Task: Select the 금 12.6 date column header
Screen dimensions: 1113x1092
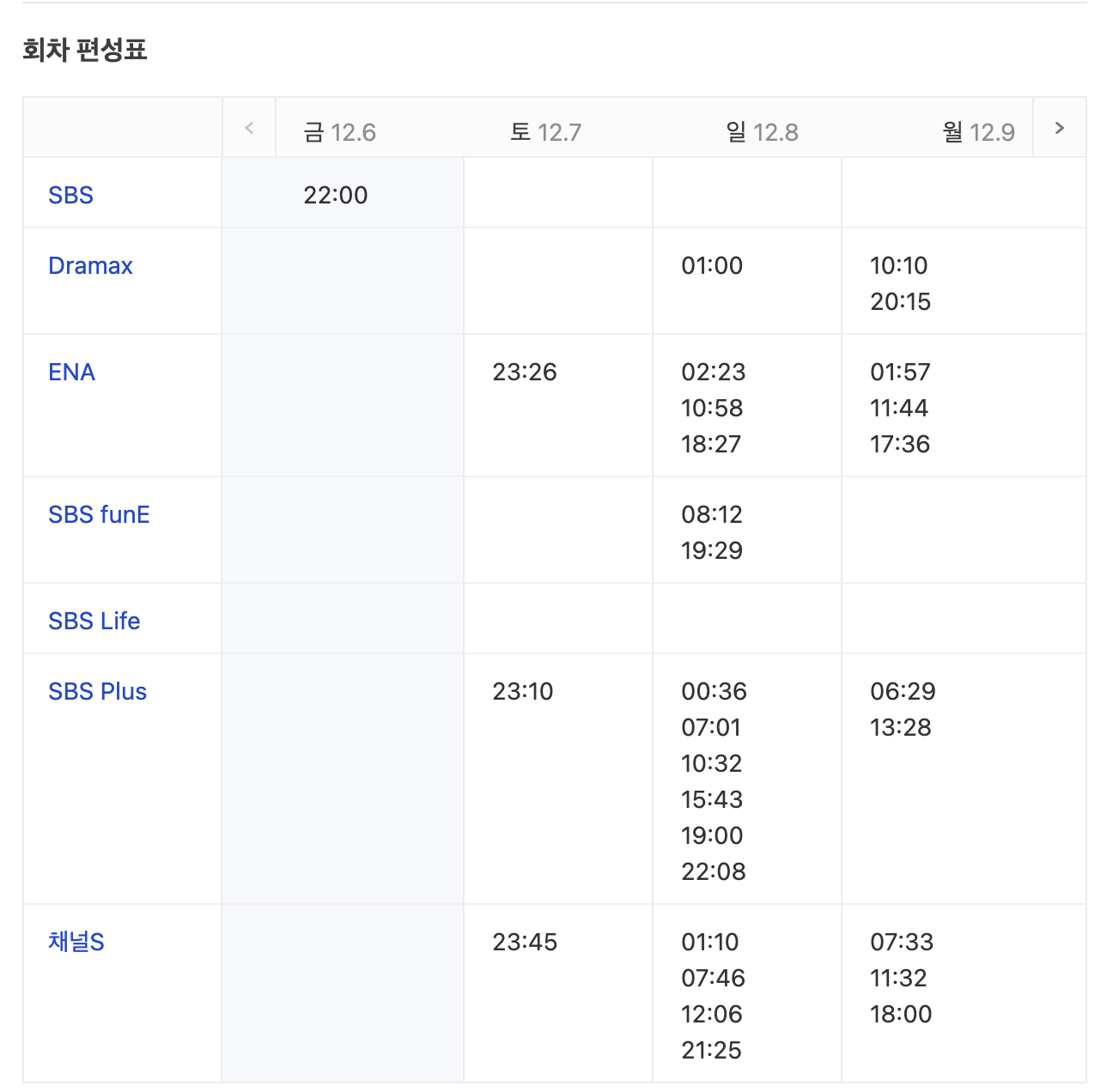Action: coord(338,131)
